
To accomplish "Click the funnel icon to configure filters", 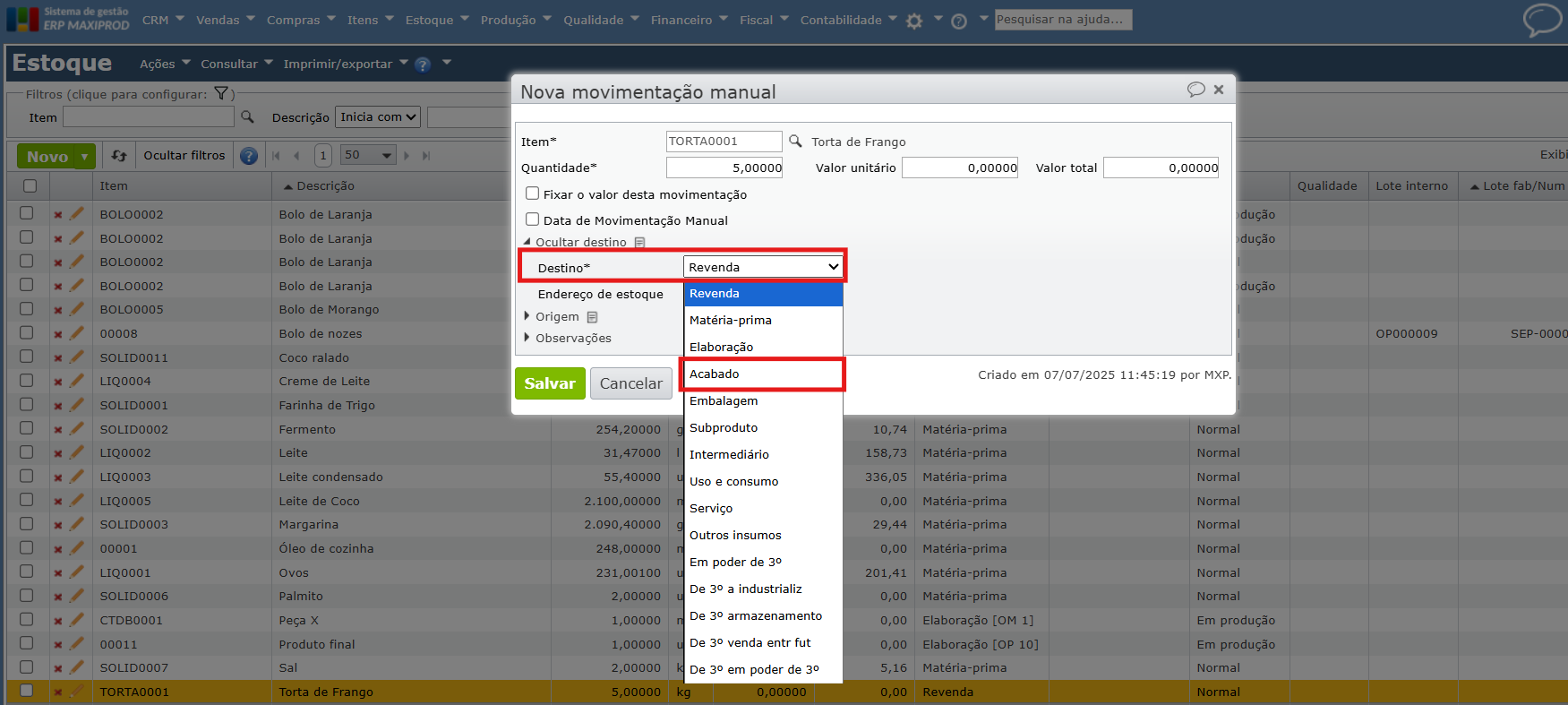I will pos(221,94).
